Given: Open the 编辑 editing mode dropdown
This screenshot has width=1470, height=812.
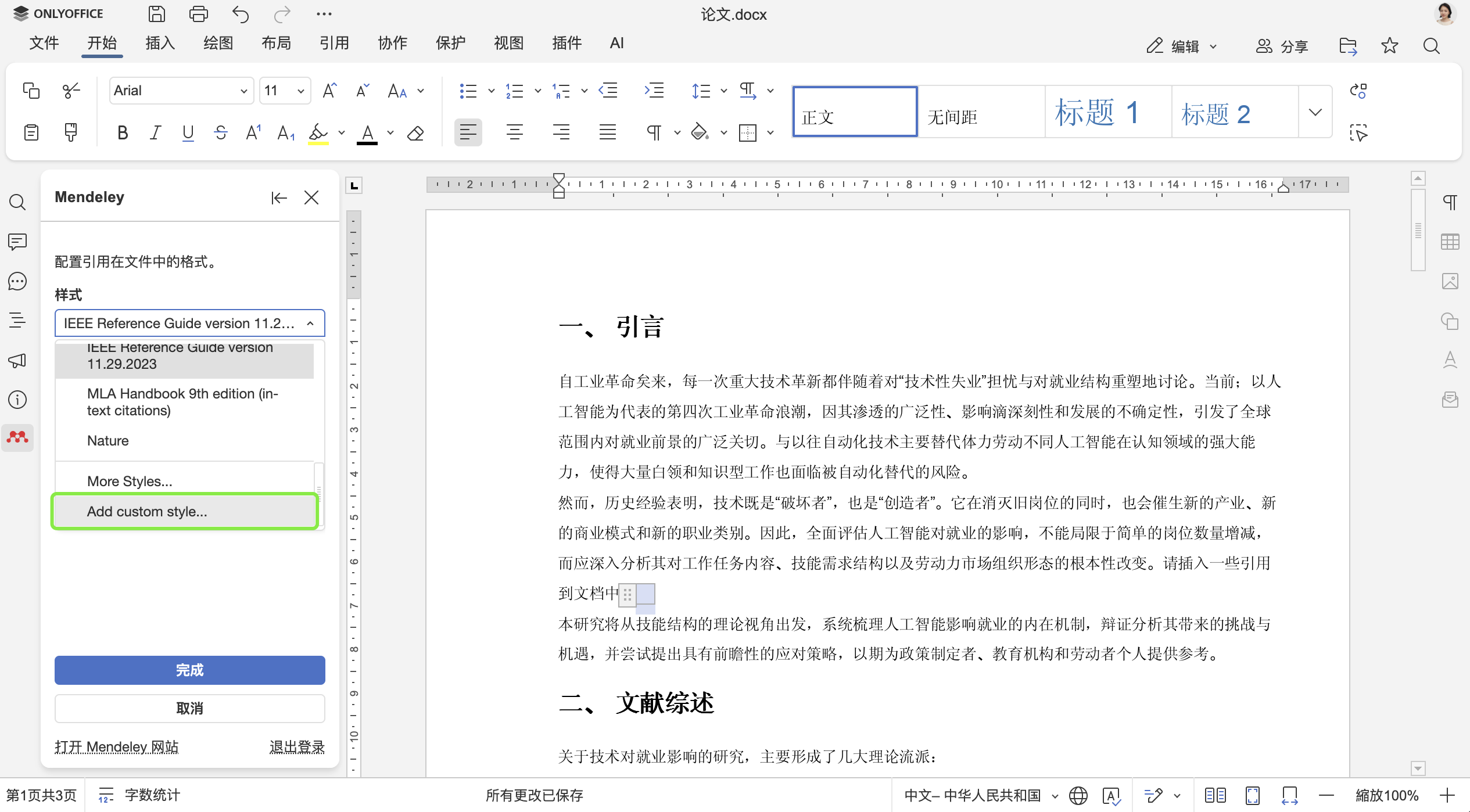Looking at the screenshot, I should 1182,46.
